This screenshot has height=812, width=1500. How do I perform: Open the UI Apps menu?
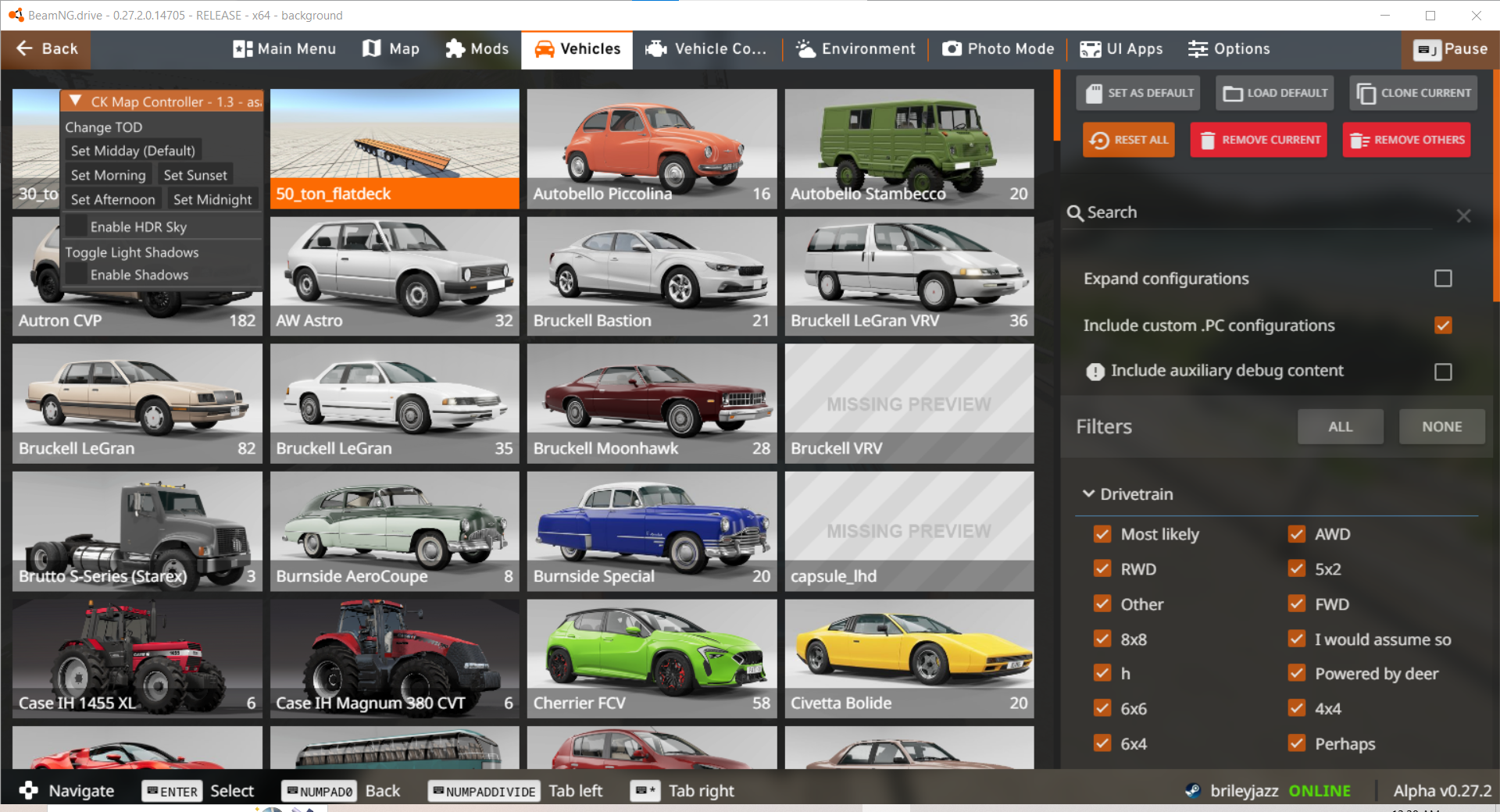click(x=1121, y=49)
